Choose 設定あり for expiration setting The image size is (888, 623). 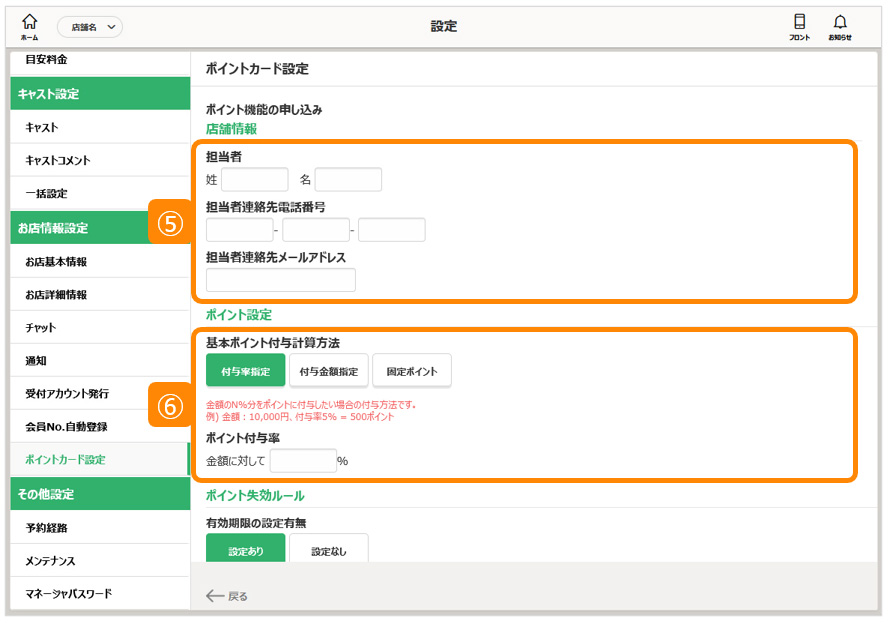pos(245,550)
